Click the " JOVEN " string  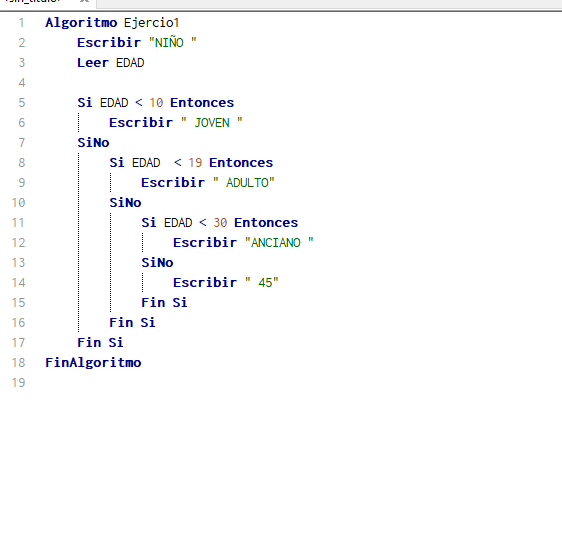click(212, 122)
